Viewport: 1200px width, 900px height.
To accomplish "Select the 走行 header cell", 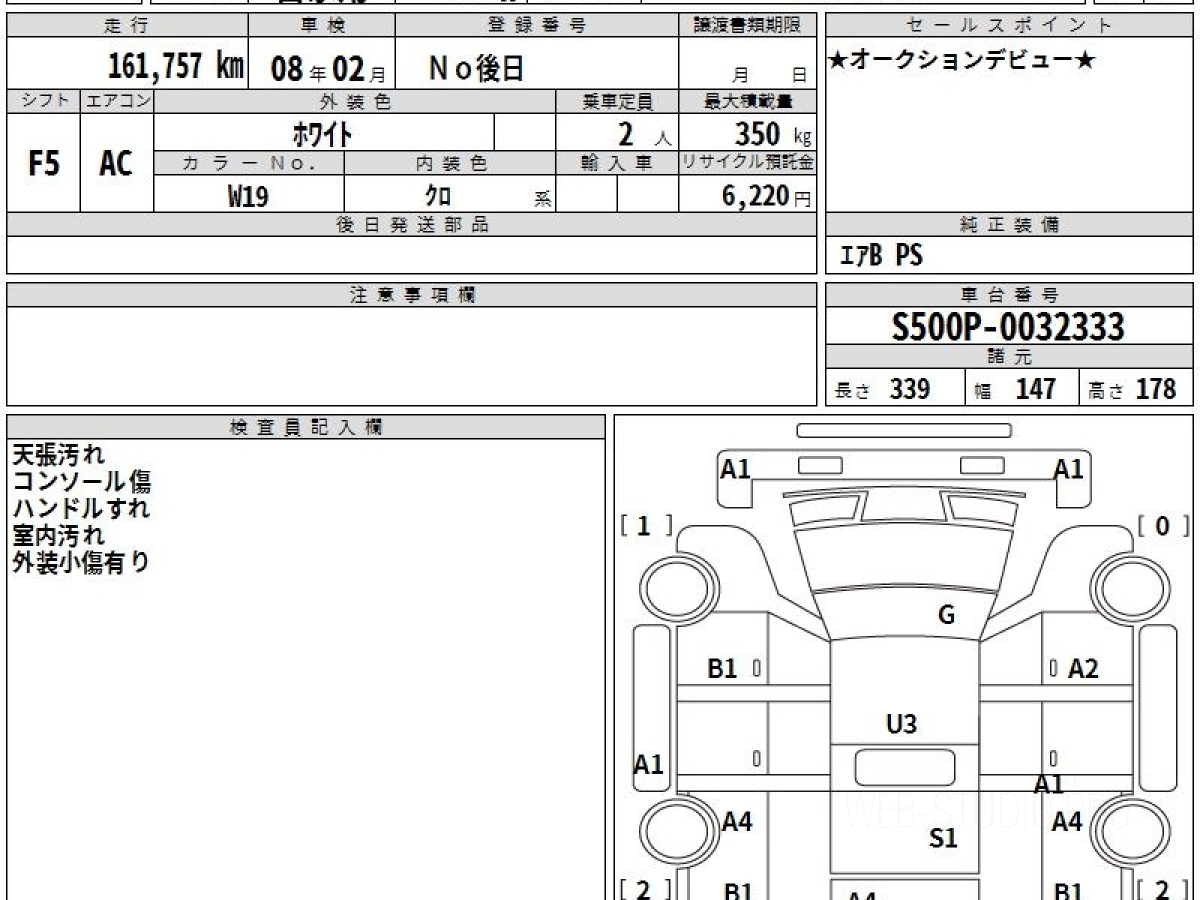I will pos(127,26).
